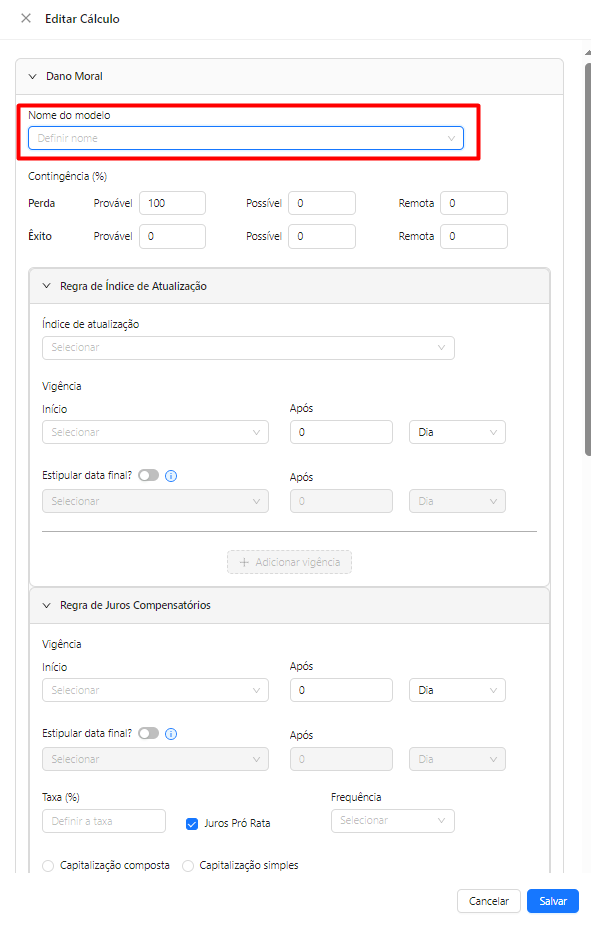
Task: Collapse Regra de Índice de Atualização section
Action: [47, 286]
